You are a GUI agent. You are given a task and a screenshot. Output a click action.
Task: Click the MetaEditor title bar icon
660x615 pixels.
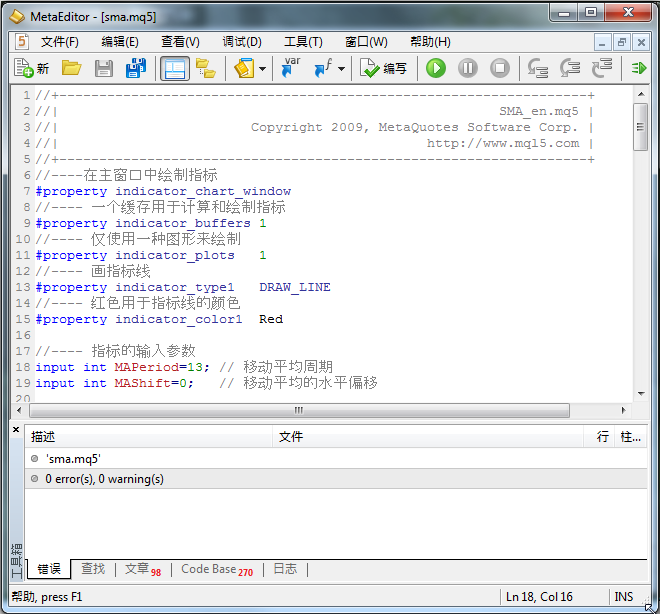[x=17, y=16]
